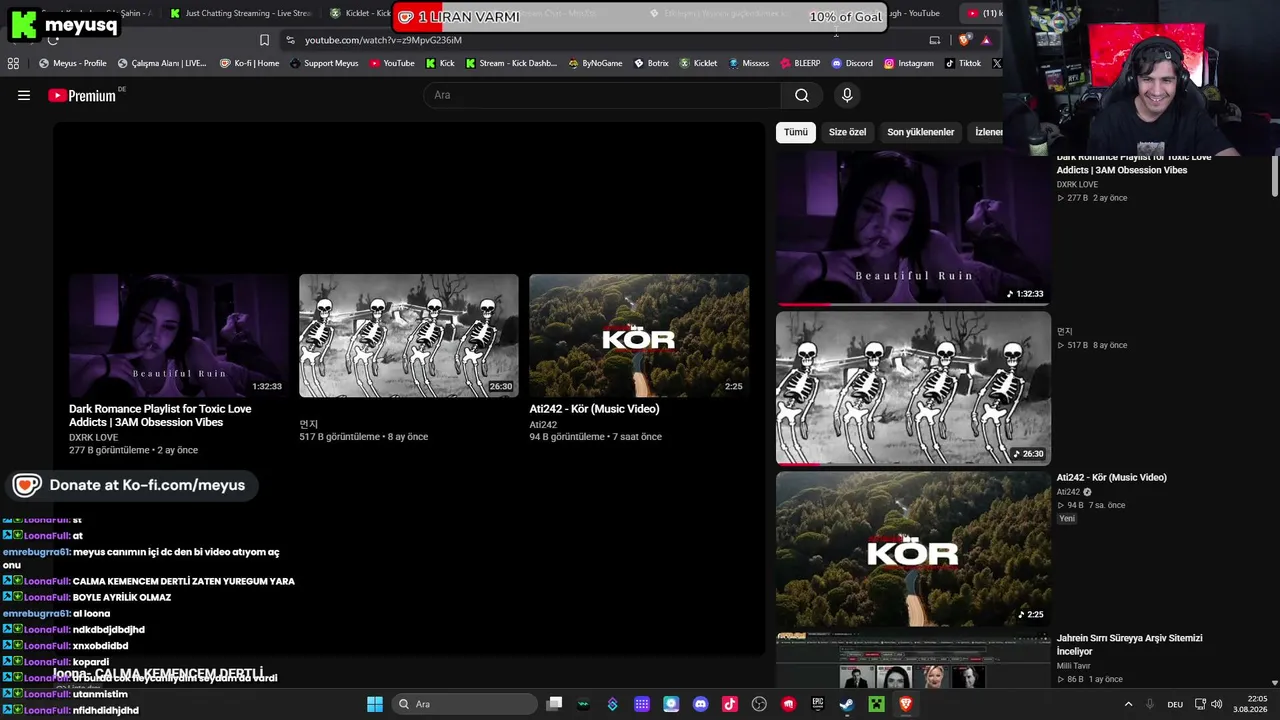
Task: Start voice search with the microphone icon
Action: 847,95
